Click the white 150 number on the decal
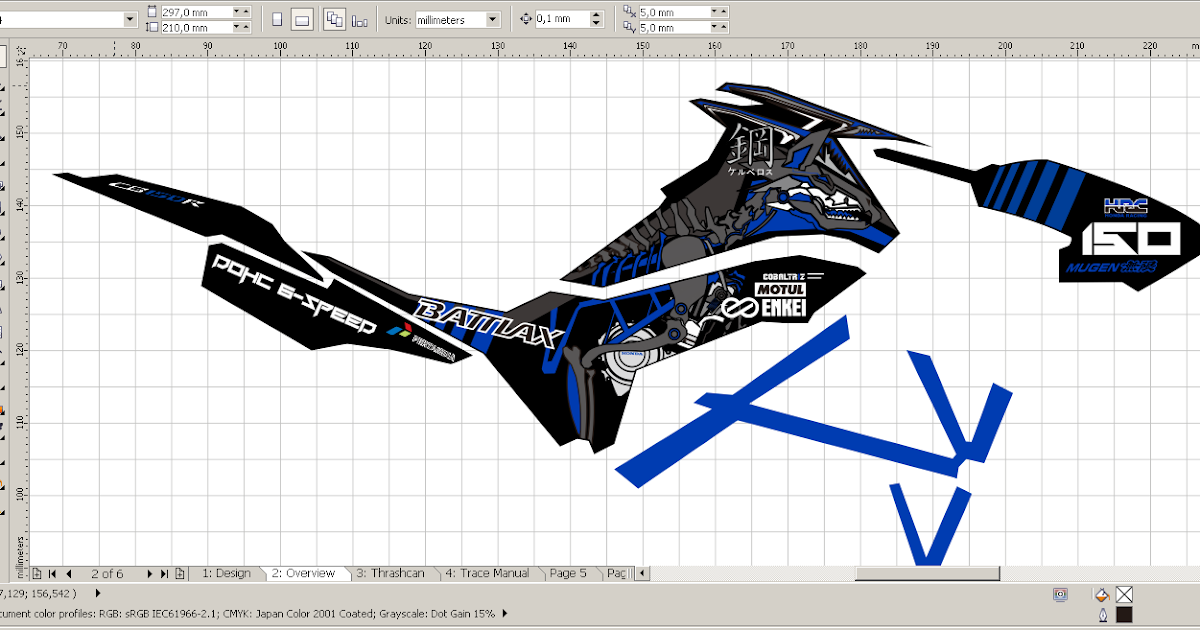 point(1130,241)
